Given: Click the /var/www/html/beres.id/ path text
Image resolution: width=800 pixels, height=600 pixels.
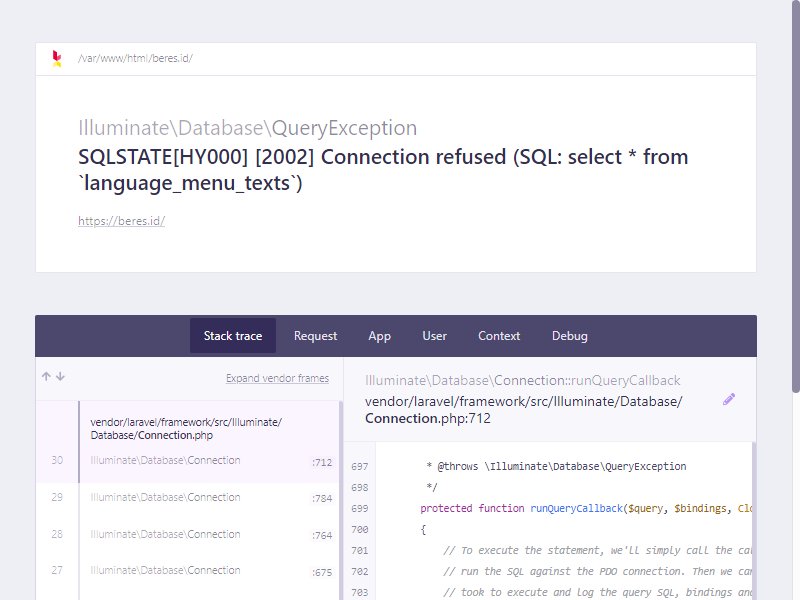Looking at the screenshot, I should point(135,58).
